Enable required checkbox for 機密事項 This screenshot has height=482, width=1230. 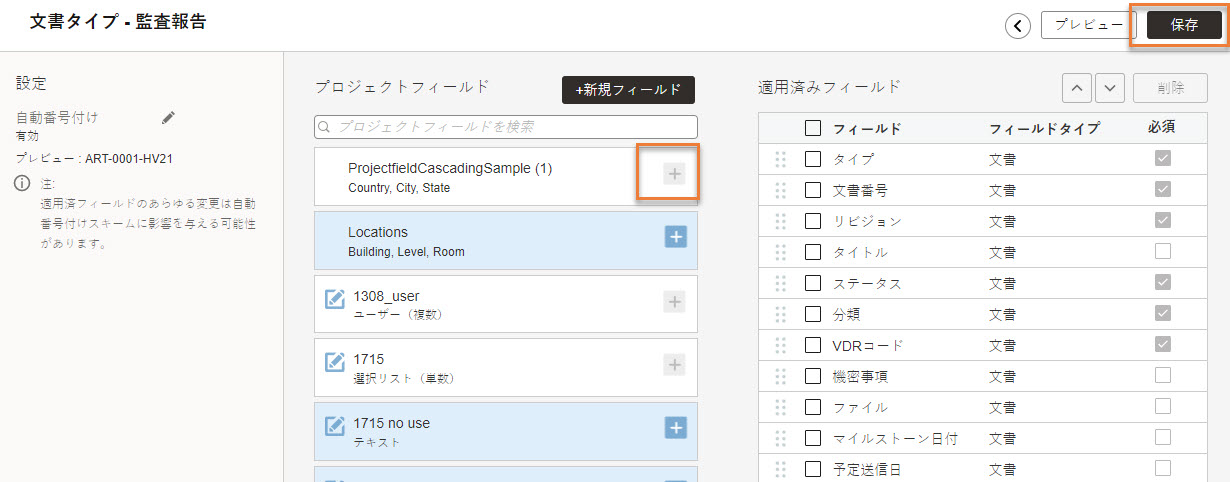tap(1162, 375)
